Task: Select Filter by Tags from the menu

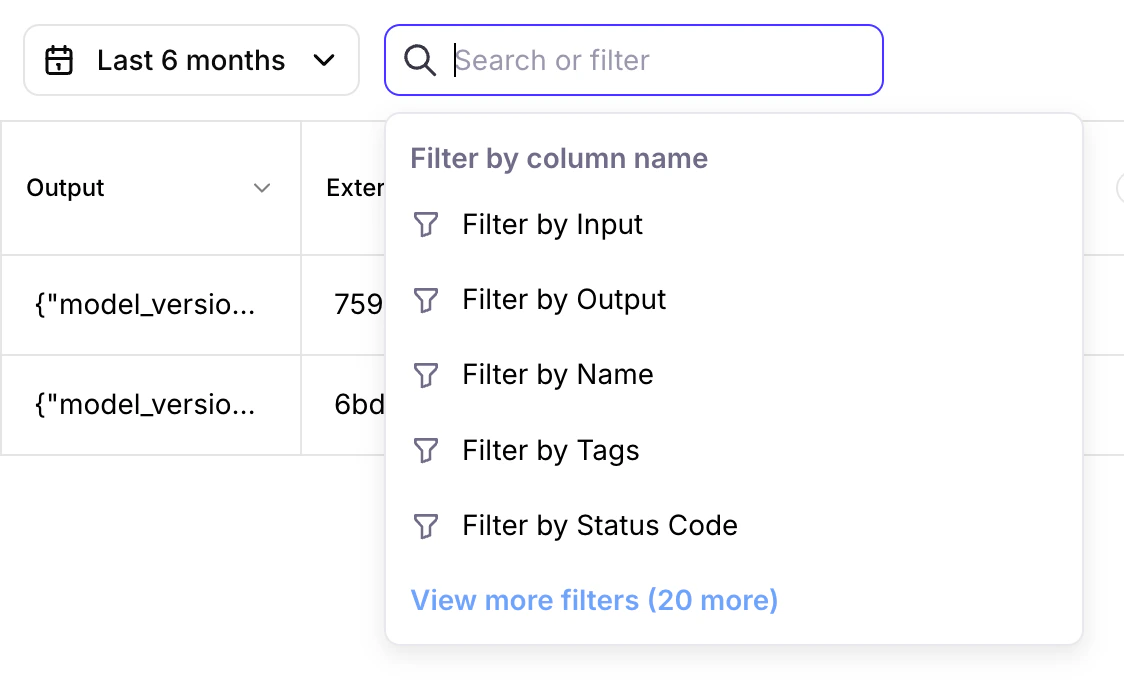Action: (550, 450)
